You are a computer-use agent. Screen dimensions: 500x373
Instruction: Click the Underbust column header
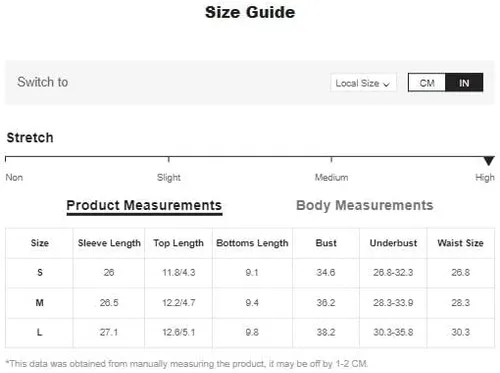(x=393, y=243)
